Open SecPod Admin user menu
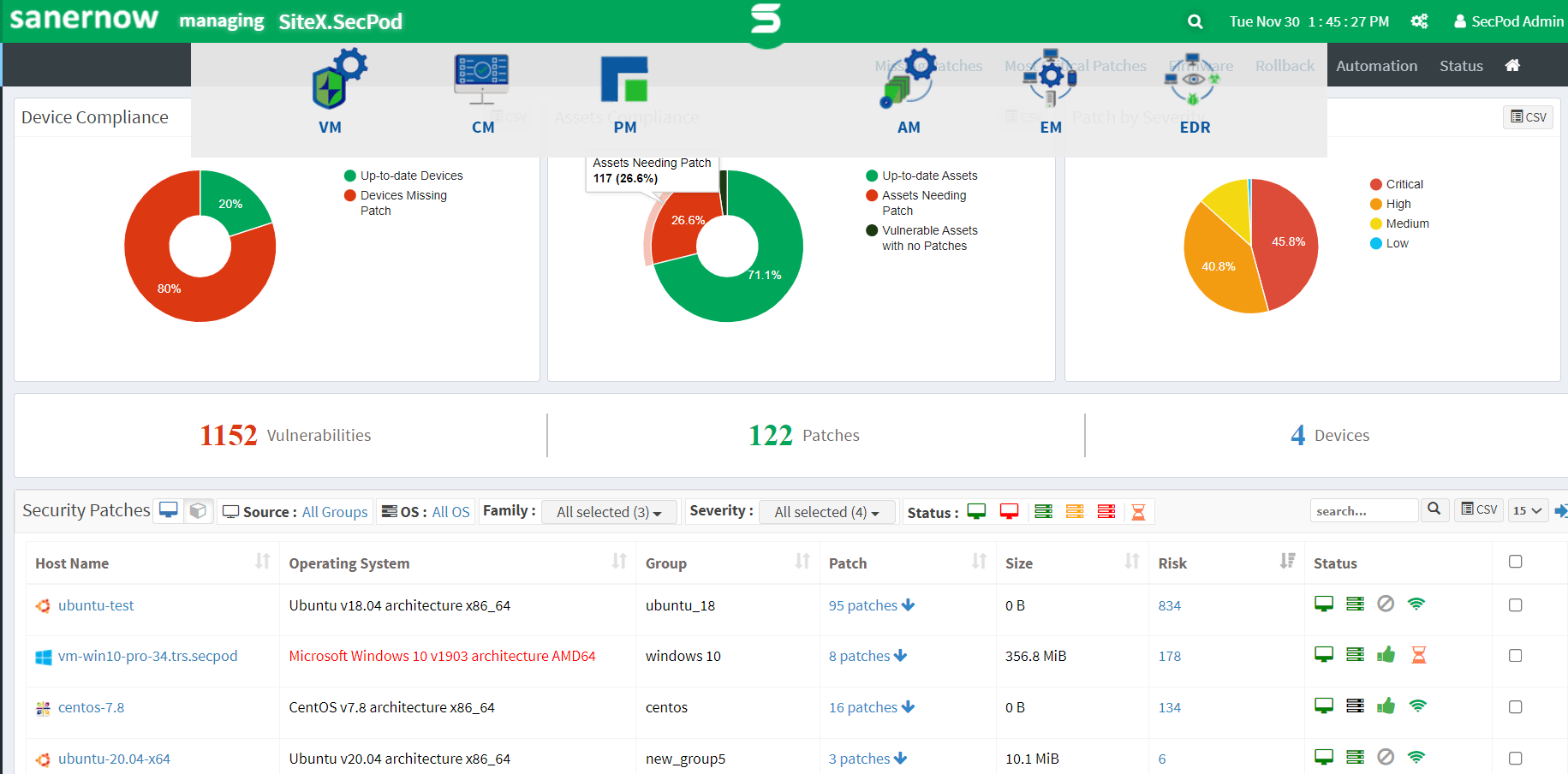Viewport: 1568px width, 774px height. pyautogui.click(x=1509, y=21)
